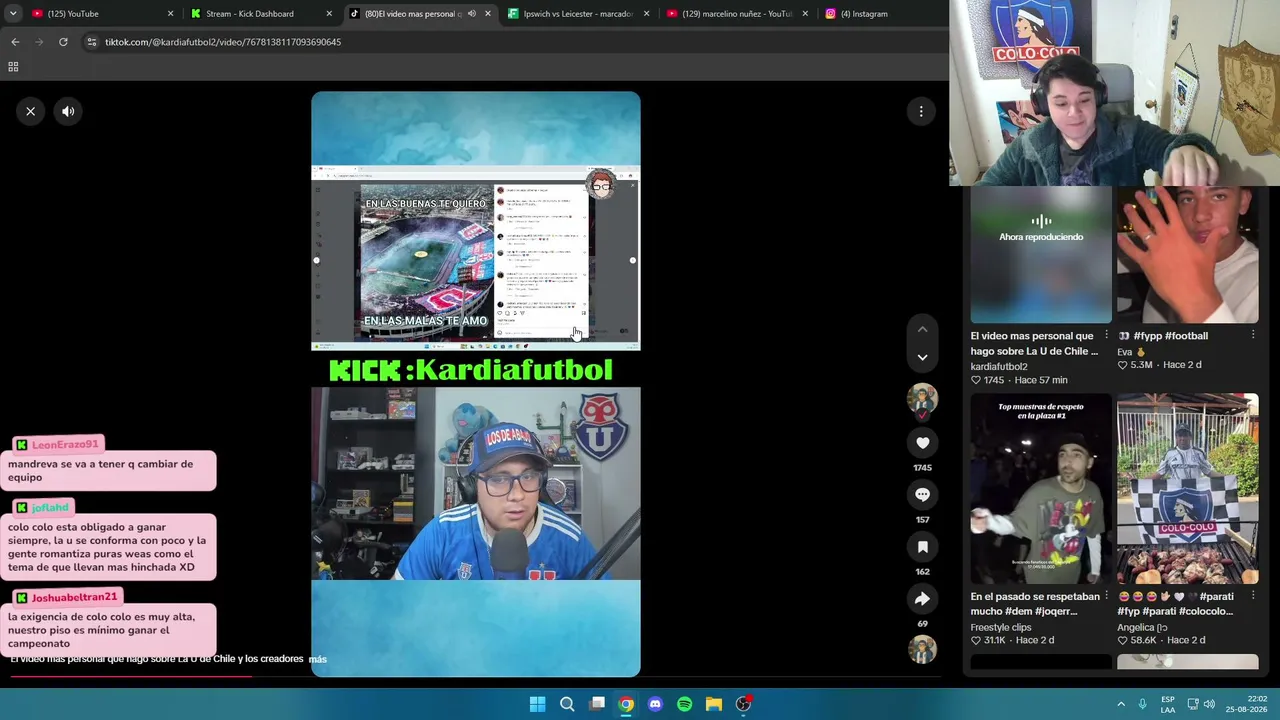Viewport: 1280px width, 720px height.
Task: Go to the next video arrow
Action: 922,357
